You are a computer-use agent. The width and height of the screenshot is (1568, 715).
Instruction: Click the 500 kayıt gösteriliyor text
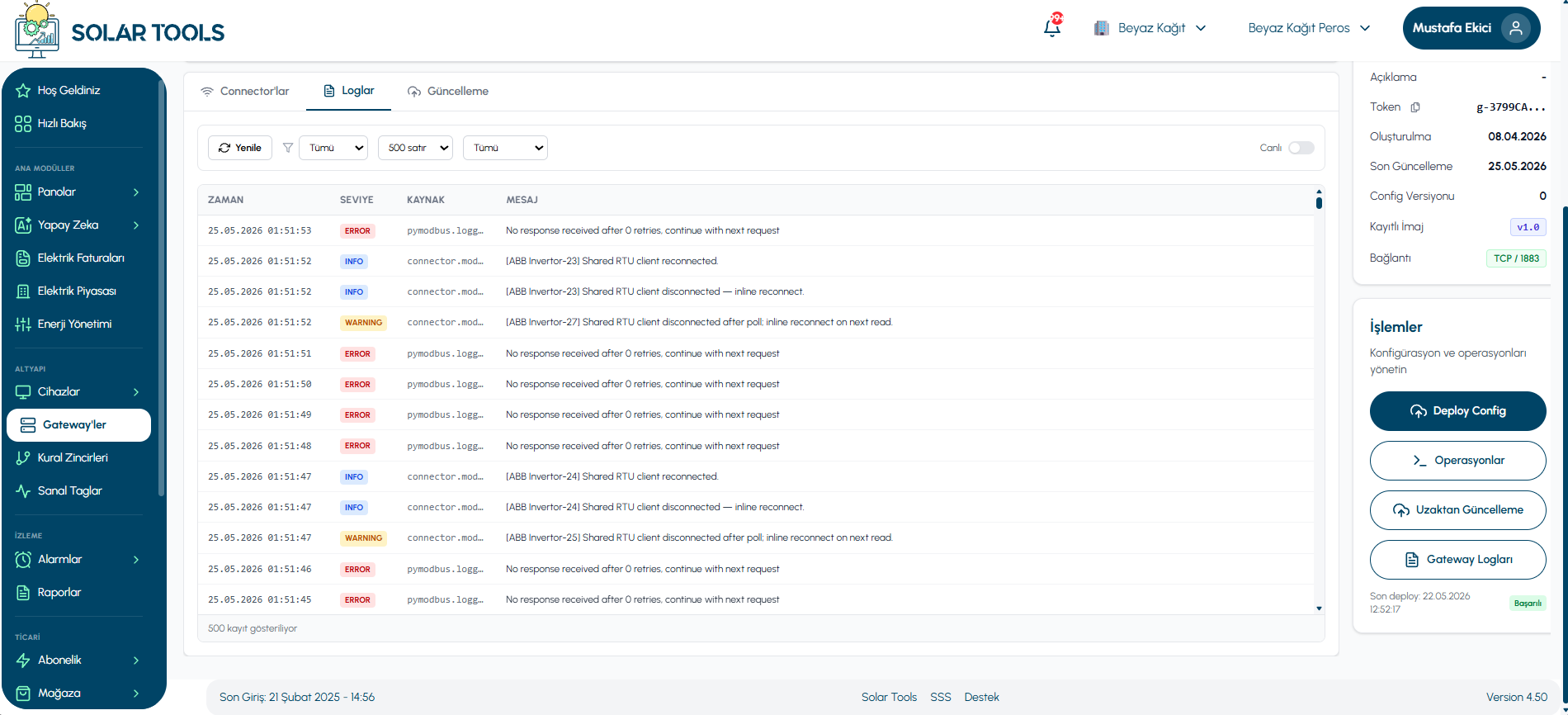(253, 628)
